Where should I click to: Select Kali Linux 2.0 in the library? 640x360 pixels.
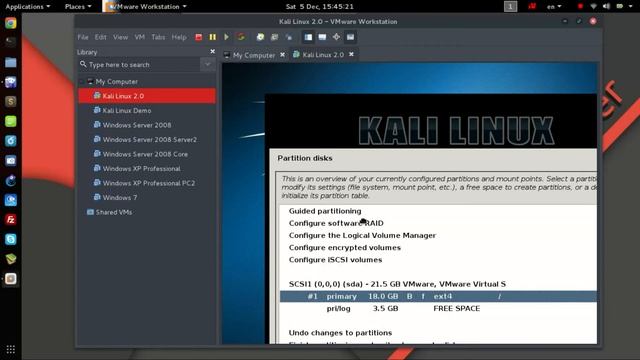[x=147, y=96]
